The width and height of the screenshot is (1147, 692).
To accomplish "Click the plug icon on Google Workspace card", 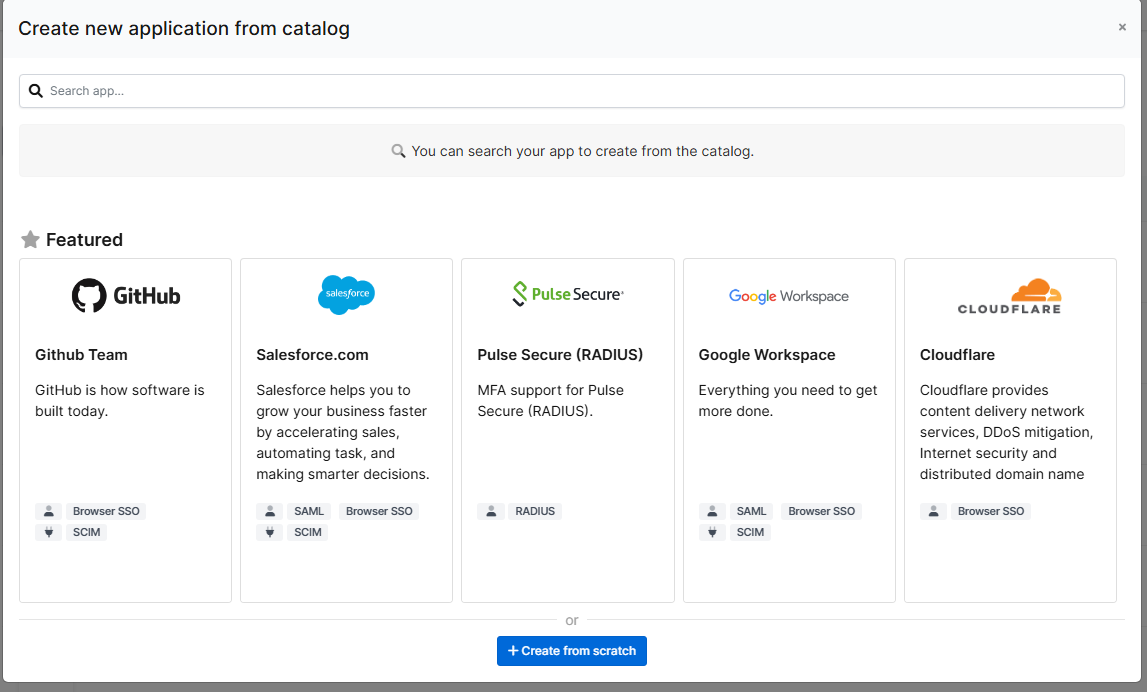I will click(712, 533).
